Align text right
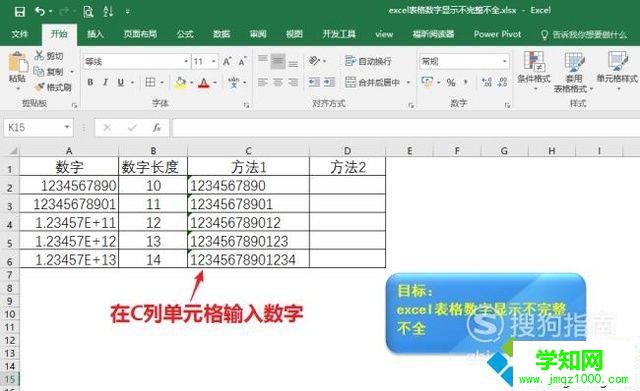Image resolution: width=640 pixels, height=391 pixels. (293, 82)
